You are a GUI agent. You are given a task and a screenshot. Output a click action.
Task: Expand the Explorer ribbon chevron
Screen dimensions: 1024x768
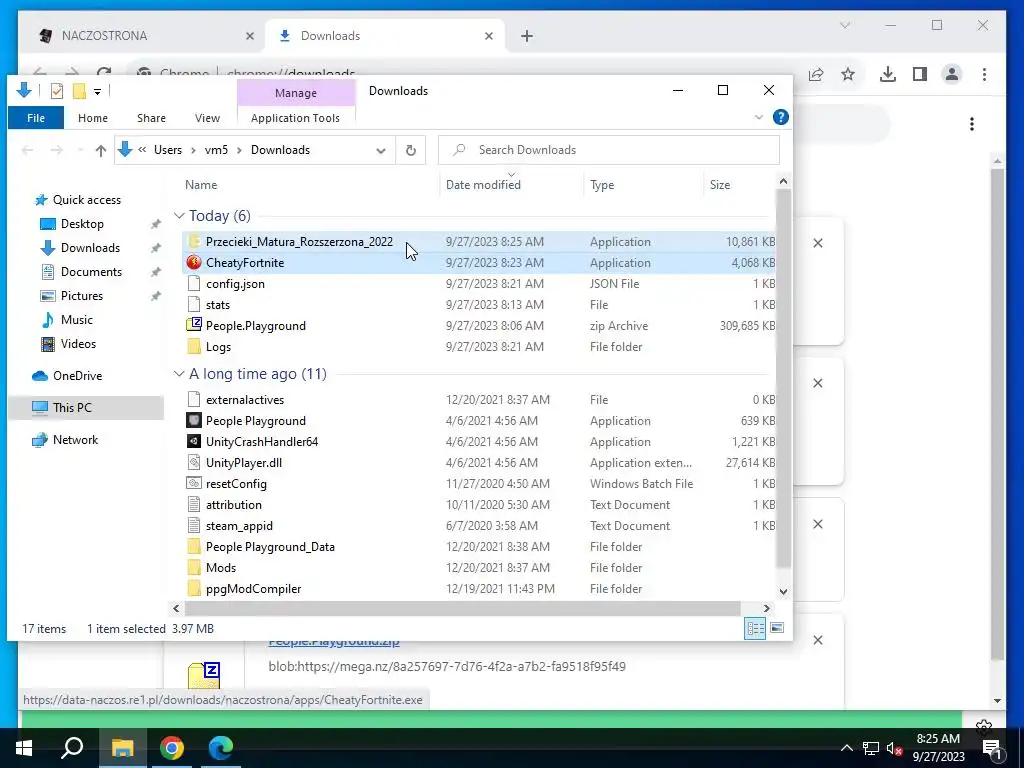point(759,118)
